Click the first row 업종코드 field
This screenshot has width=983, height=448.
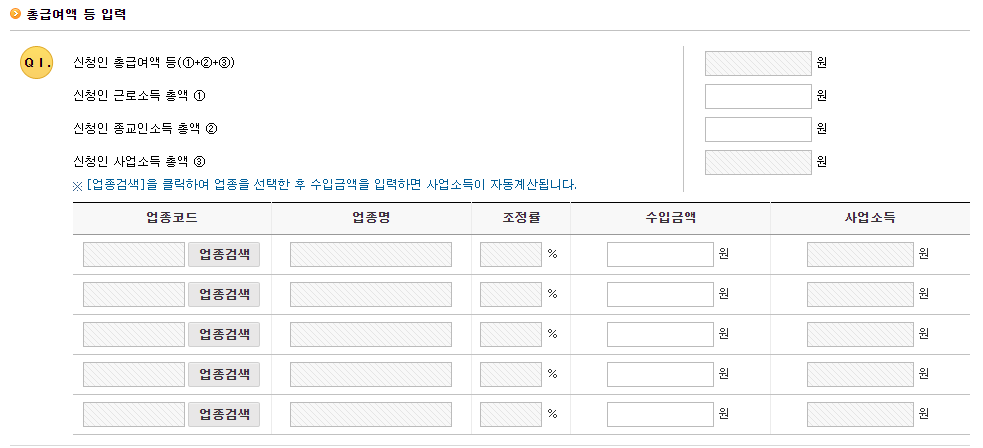pyautogui.click(x=134, y=254)
